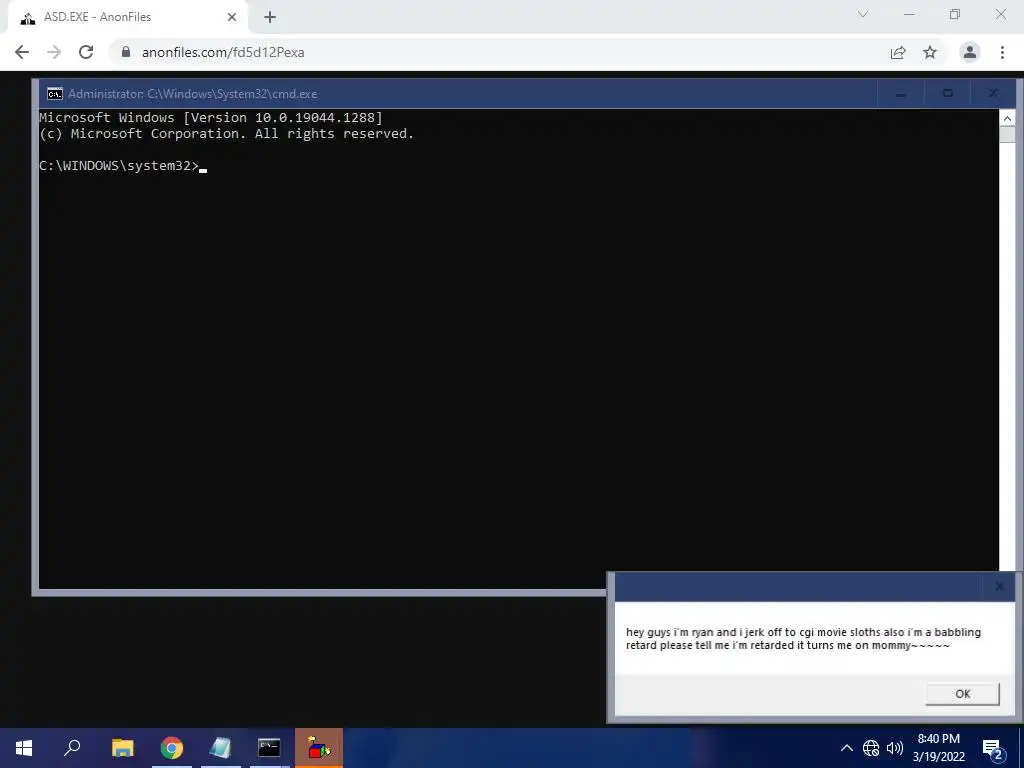
Task: Minimize the Chrome window
Action: (909, 14)
